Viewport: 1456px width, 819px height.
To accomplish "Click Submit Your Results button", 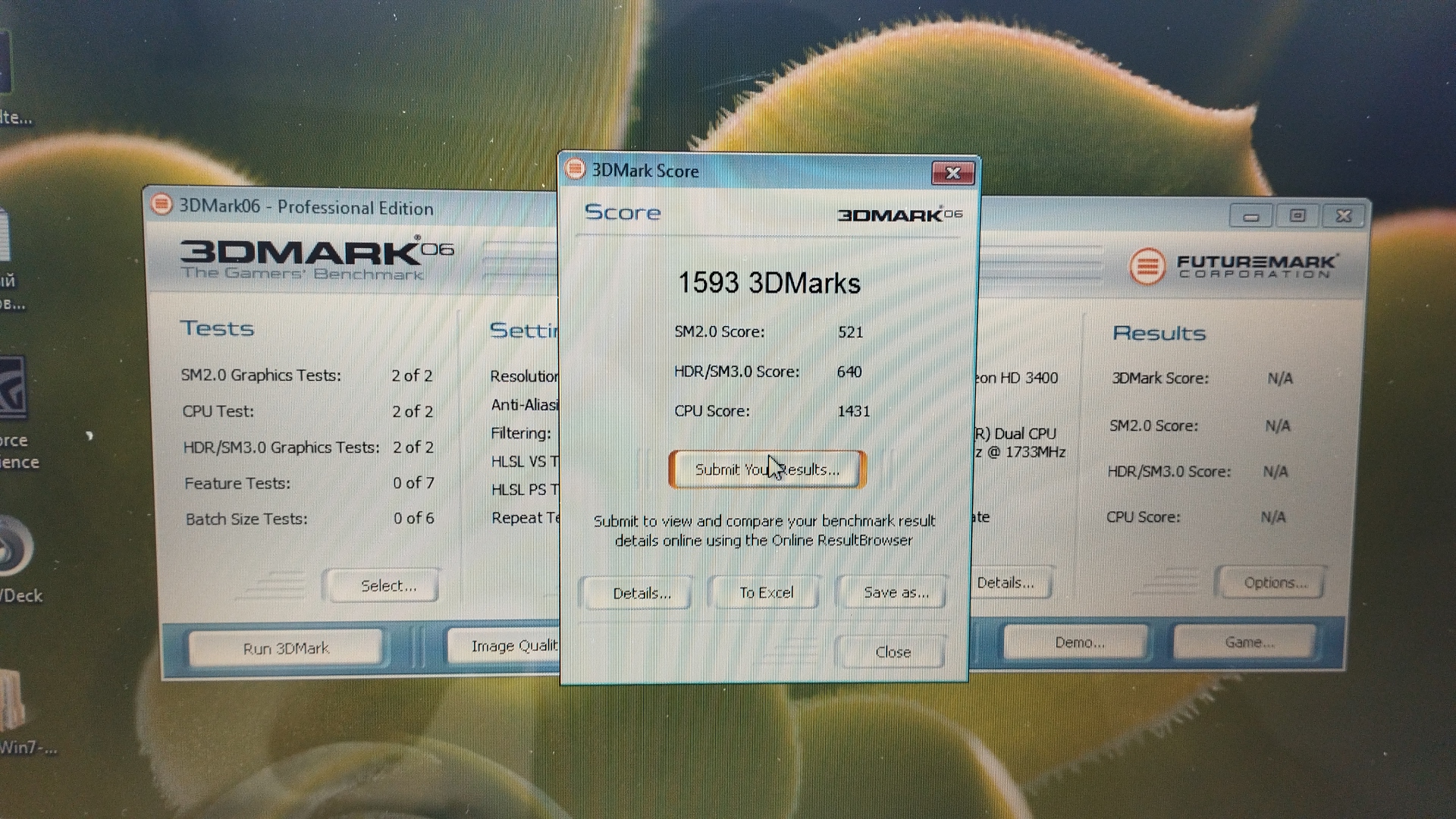I will point(767,469).
